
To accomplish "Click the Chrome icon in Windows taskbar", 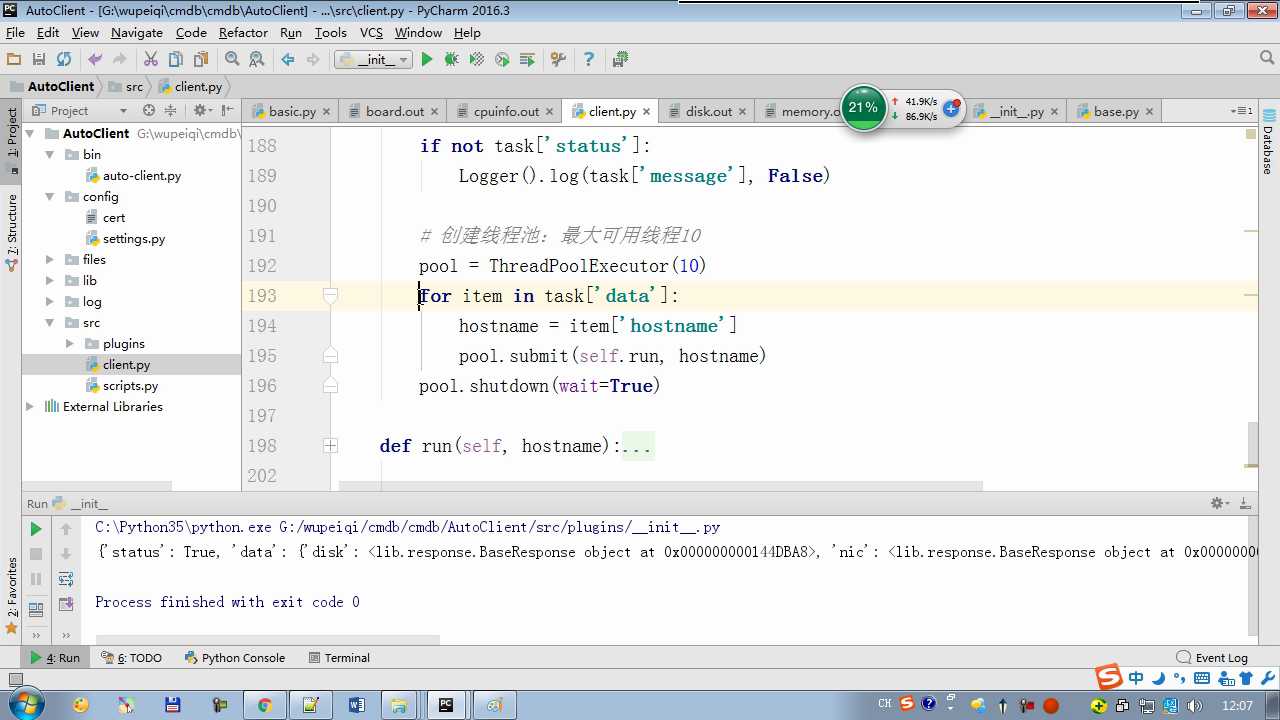I will [265, 705].
